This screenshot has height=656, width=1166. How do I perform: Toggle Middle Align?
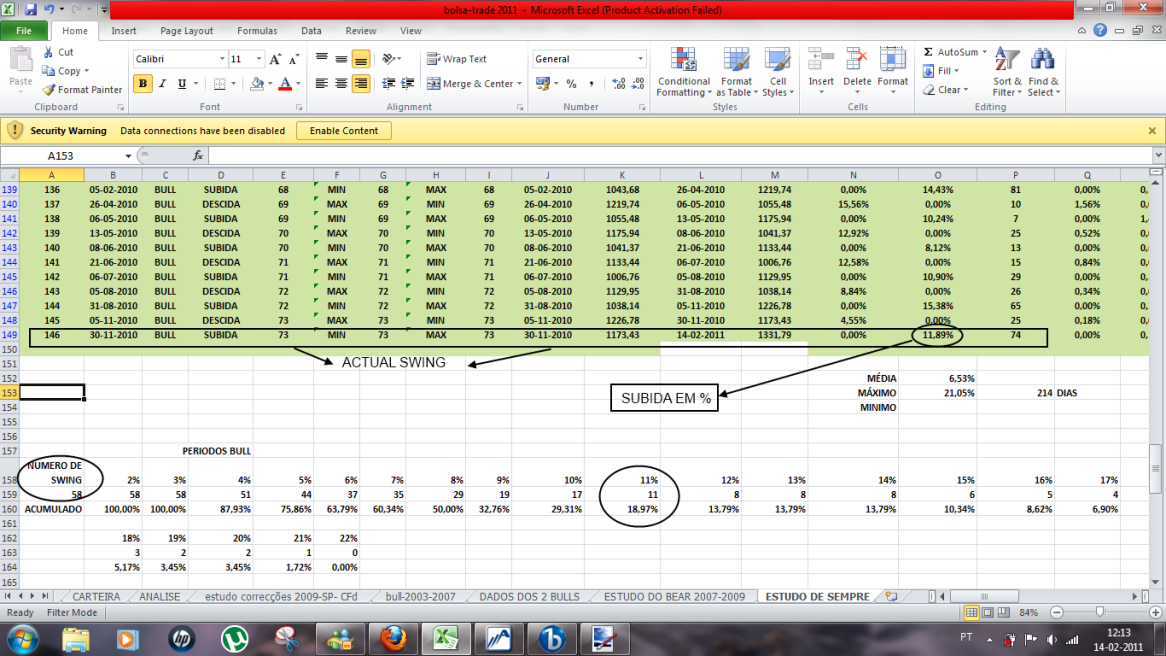point(341,59)
